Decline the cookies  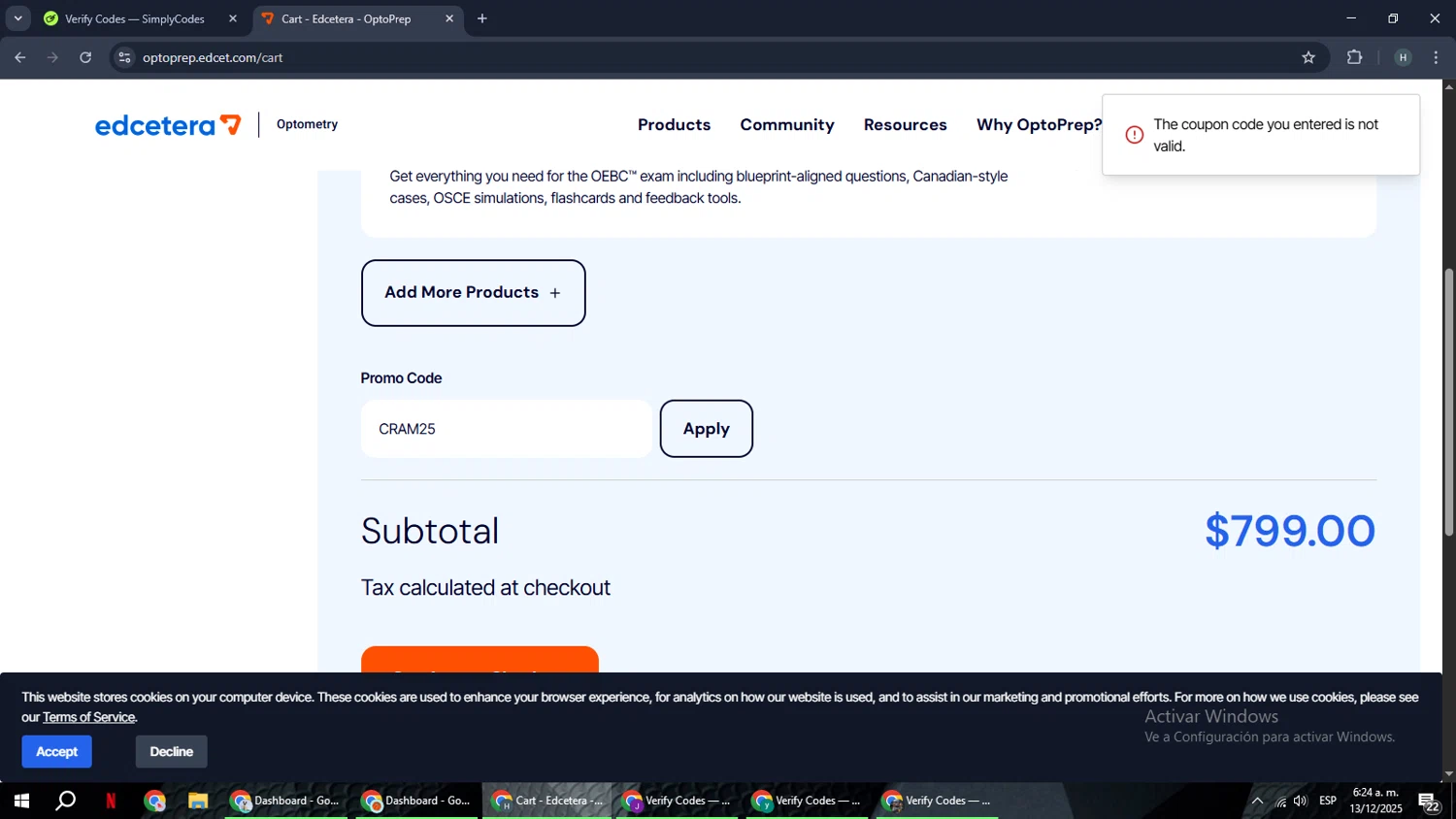[172, 752]
